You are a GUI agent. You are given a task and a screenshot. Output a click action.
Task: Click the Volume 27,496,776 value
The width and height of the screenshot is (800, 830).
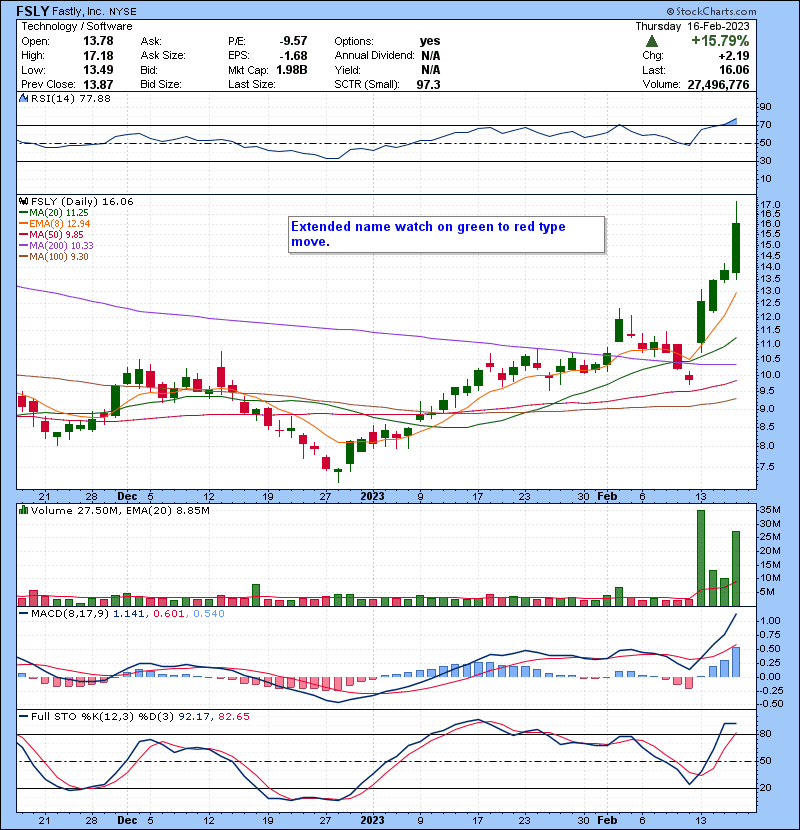pos(718,85)
